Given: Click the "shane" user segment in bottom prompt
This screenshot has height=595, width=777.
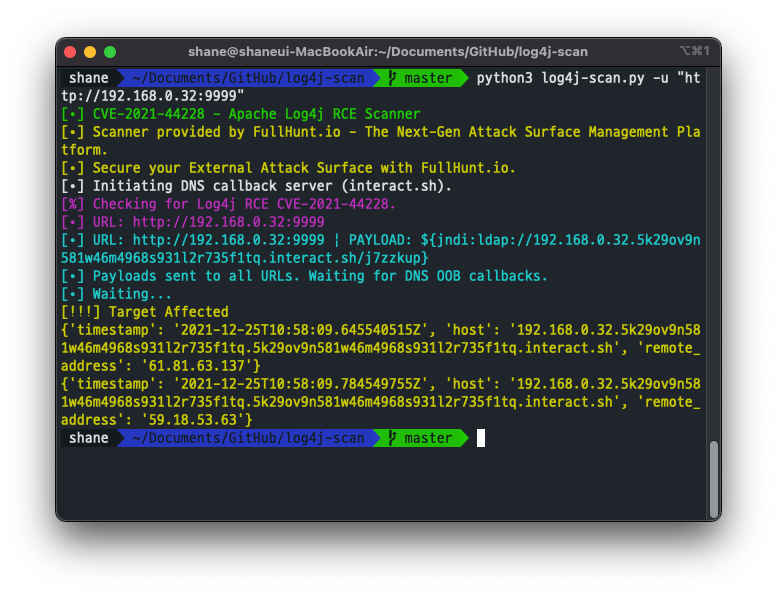Looking at the screenshot, I should (89, 438).
